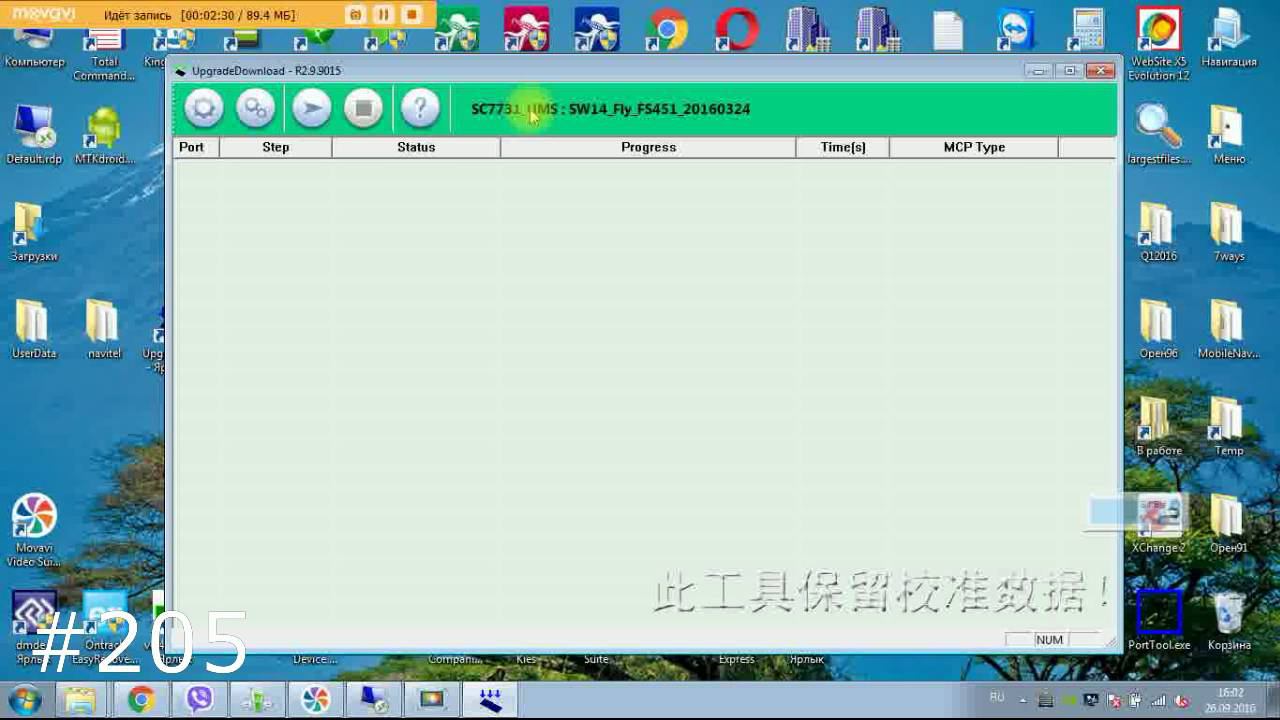Open Movavi from the taskbar
Image resolution: width=1280 pixels, height=720 pixels.
[x=315, y=700]
